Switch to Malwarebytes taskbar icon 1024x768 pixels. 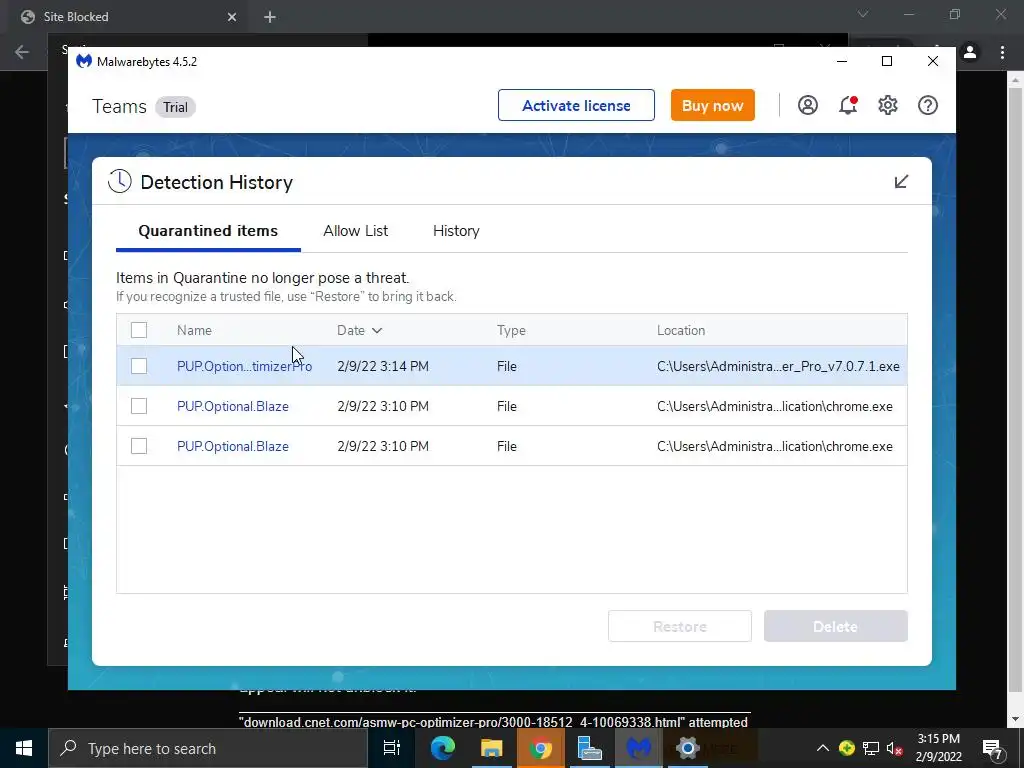click(x=638, y=748)
